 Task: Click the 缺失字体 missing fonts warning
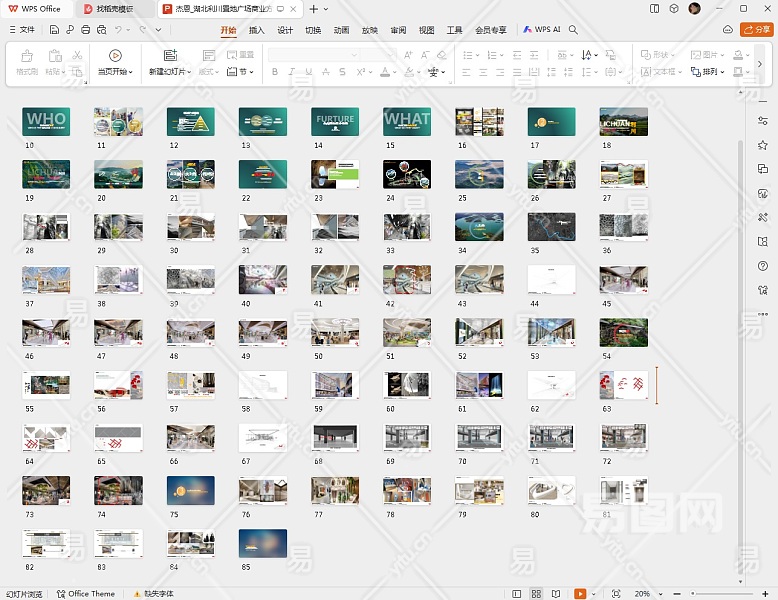[153, 594]
